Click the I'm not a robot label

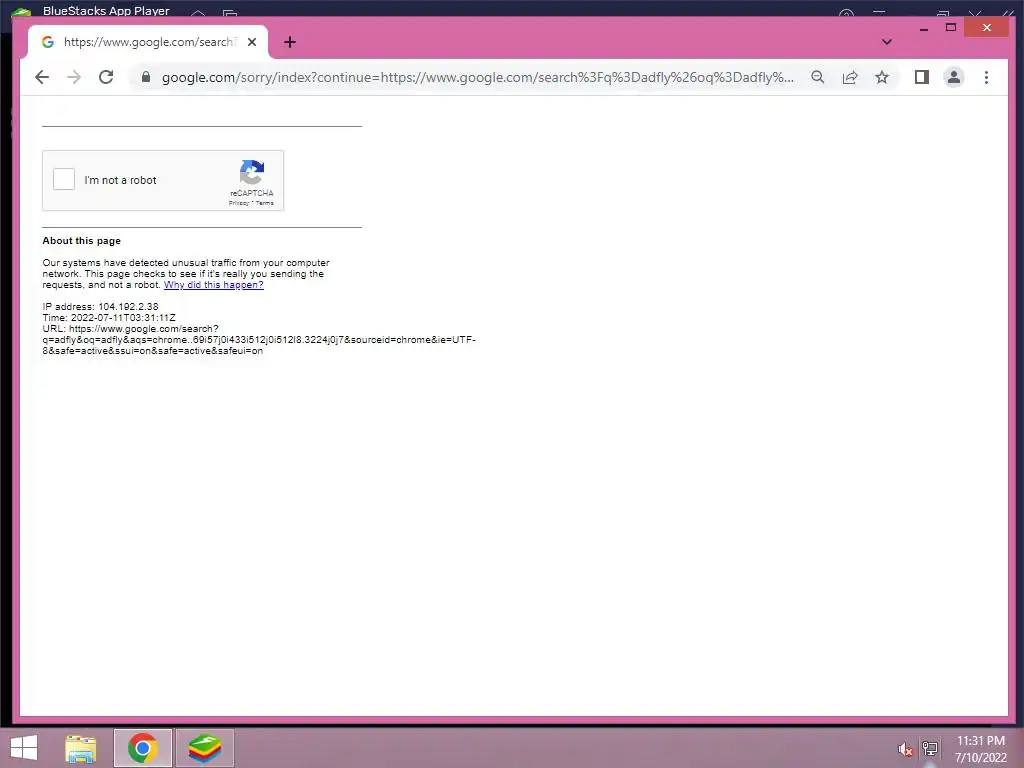pyautogui.click(x=120, y=180)
